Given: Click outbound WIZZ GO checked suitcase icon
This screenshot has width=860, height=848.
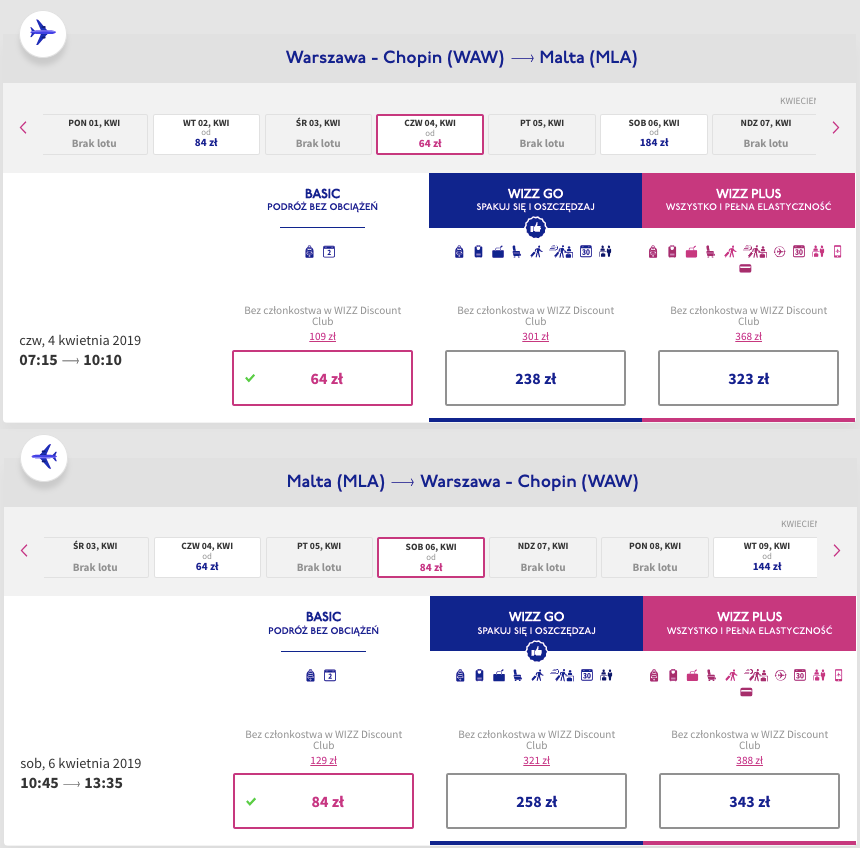Looking at the screenshot, I should point(498,252).
